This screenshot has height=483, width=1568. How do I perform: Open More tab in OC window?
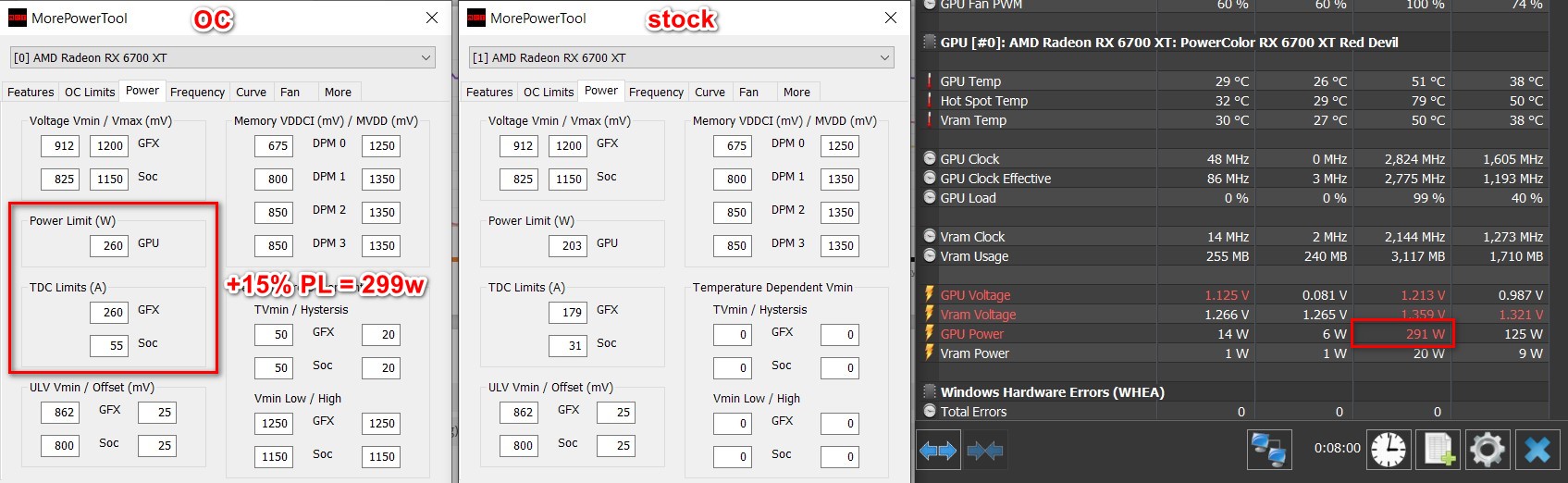pyautogui.click(x=338, y=92)
